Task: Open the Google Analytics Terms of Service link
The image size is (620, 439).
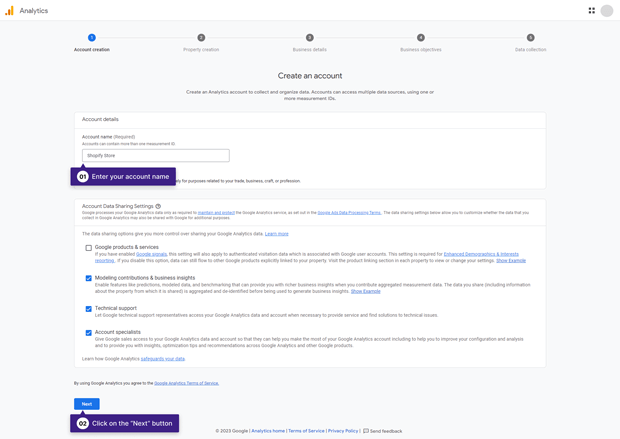Action: [186, 383]
